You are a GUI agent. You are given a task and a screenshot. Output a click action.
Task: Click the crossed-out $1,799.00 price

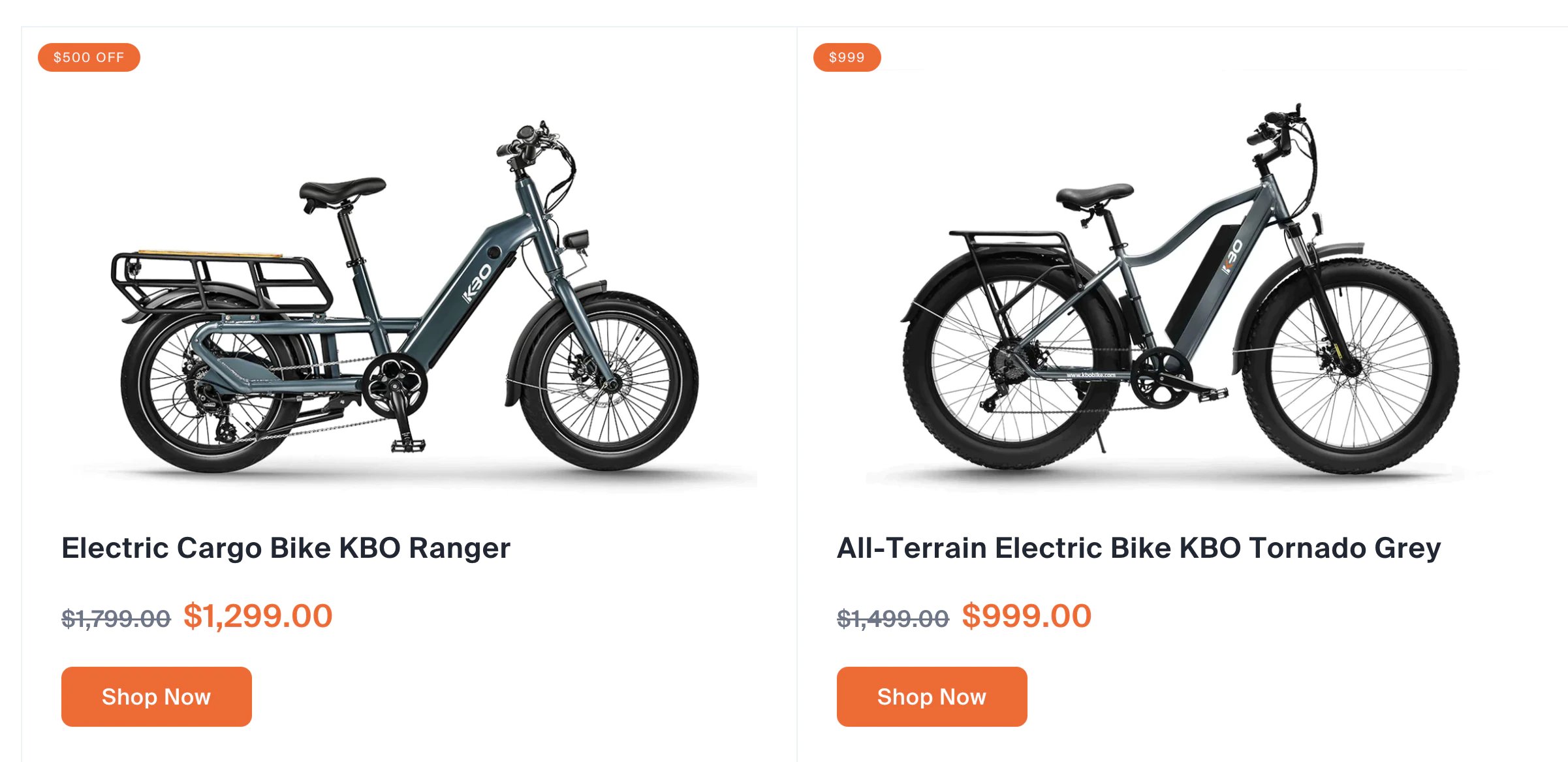pos(116,618)
